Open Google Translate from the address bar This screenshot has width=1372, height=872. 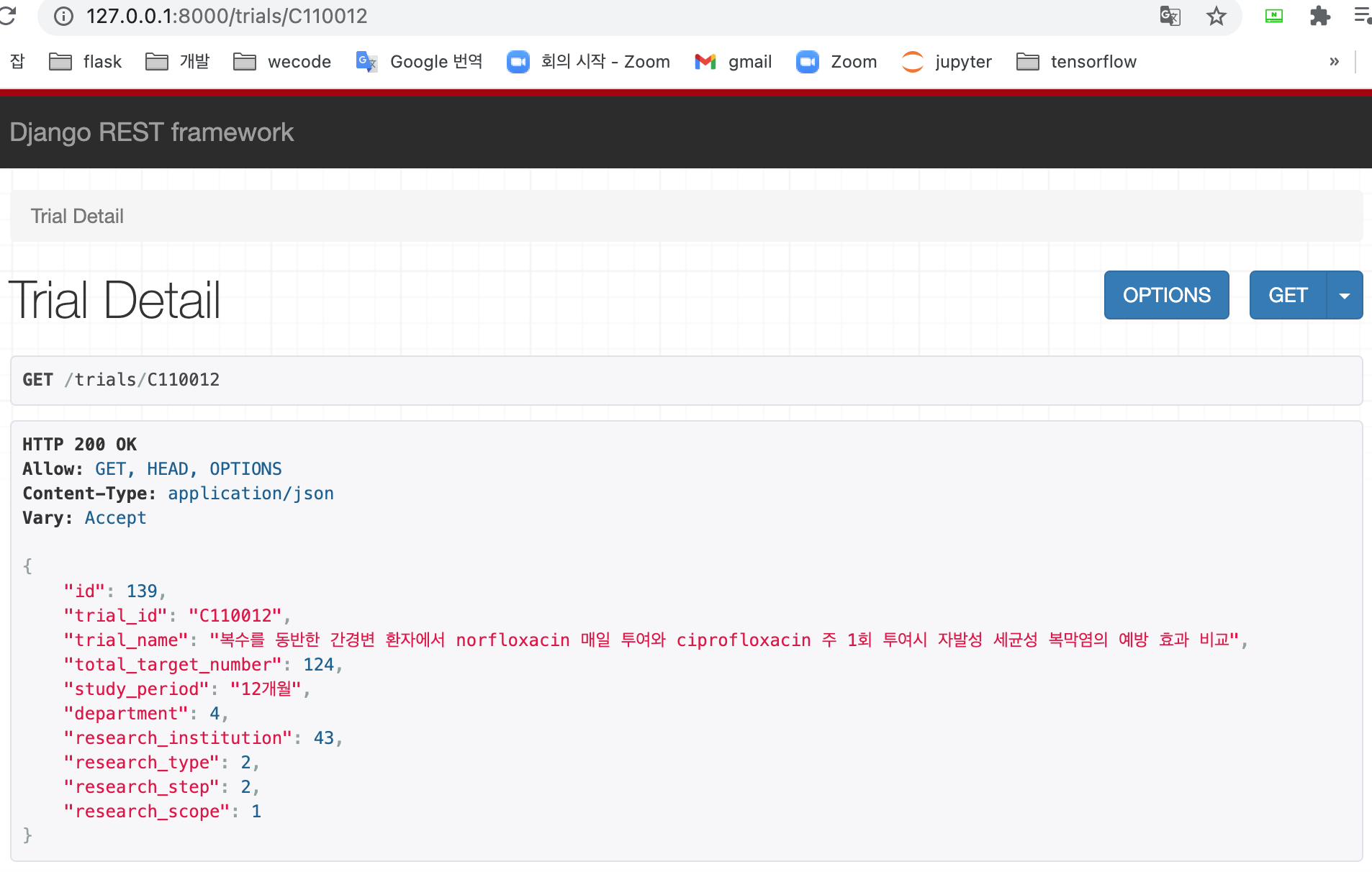click(x=1170, y=16)
